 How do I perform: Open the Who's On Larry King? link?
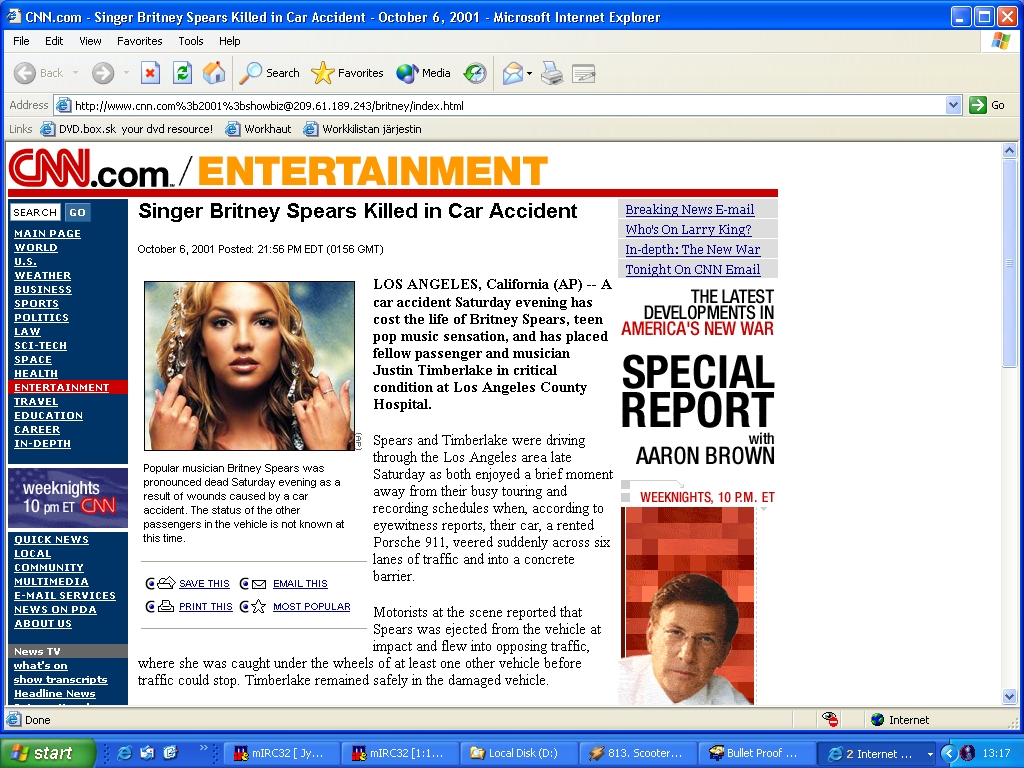[x=688, y=229]
